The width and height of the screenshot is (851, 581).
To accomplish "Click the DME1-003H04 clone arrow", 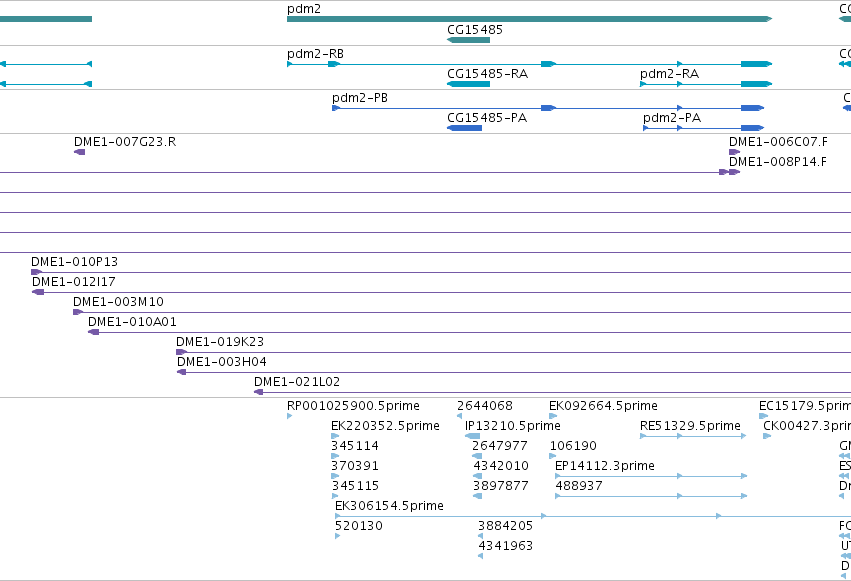I will coord(182,372).
